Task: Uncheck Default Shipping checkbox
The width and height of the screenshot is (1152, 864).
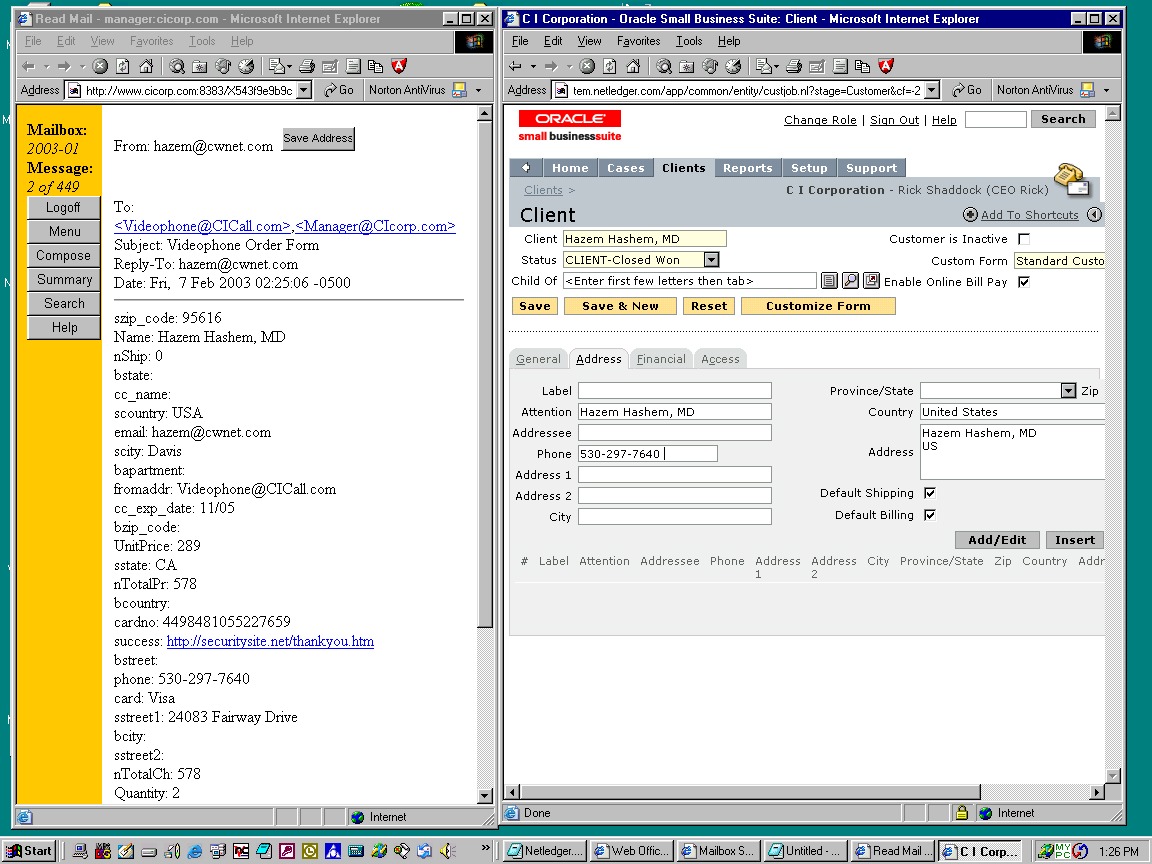Action: pos(929,493)
